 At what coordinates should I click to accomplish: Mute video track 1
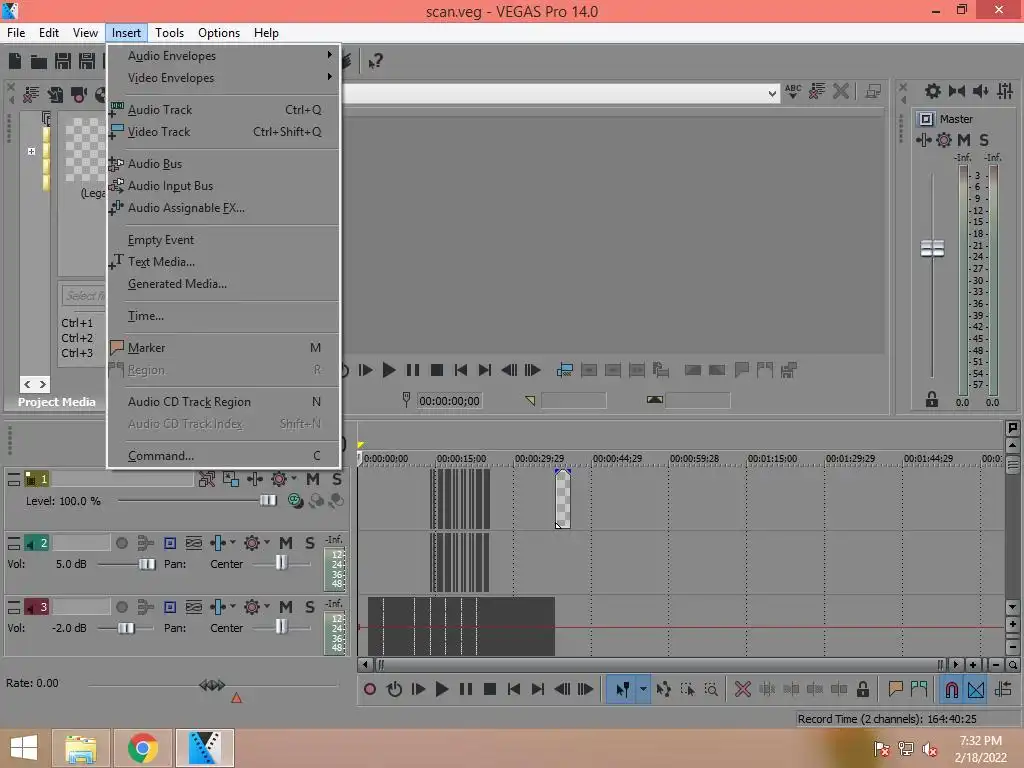[x=313, y=479]
